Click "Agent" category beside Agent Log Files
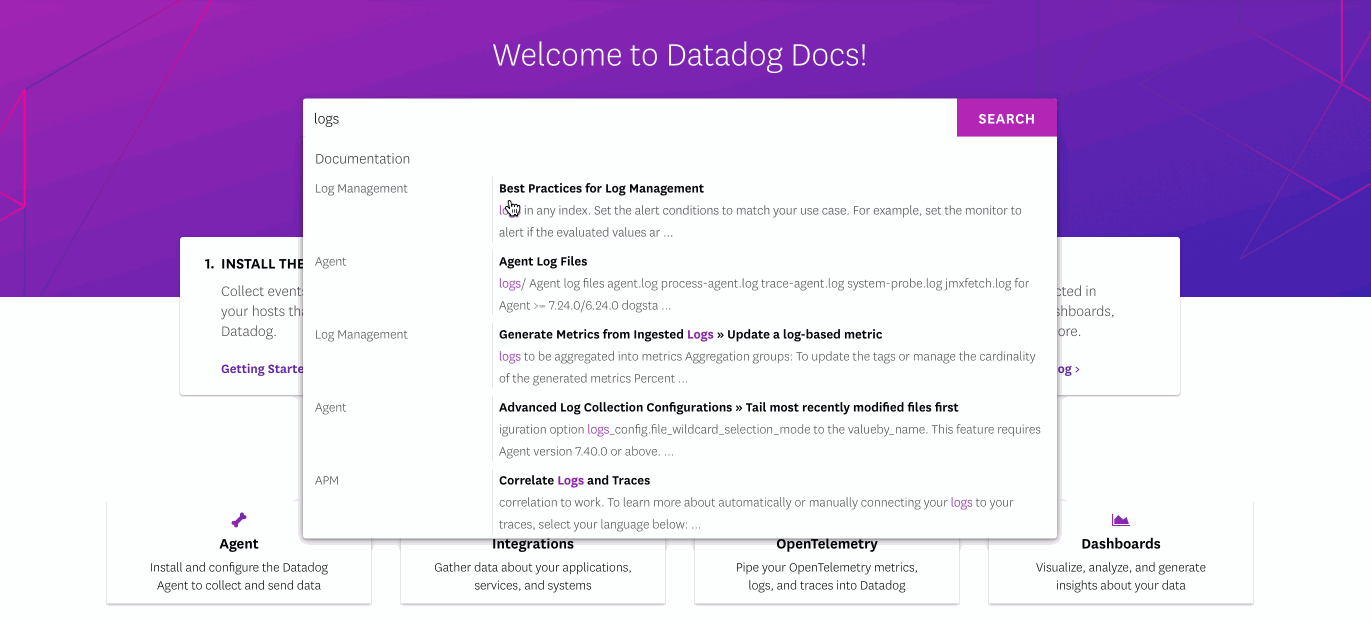This screenshot has width=1371, height=622. pos(331,261)
